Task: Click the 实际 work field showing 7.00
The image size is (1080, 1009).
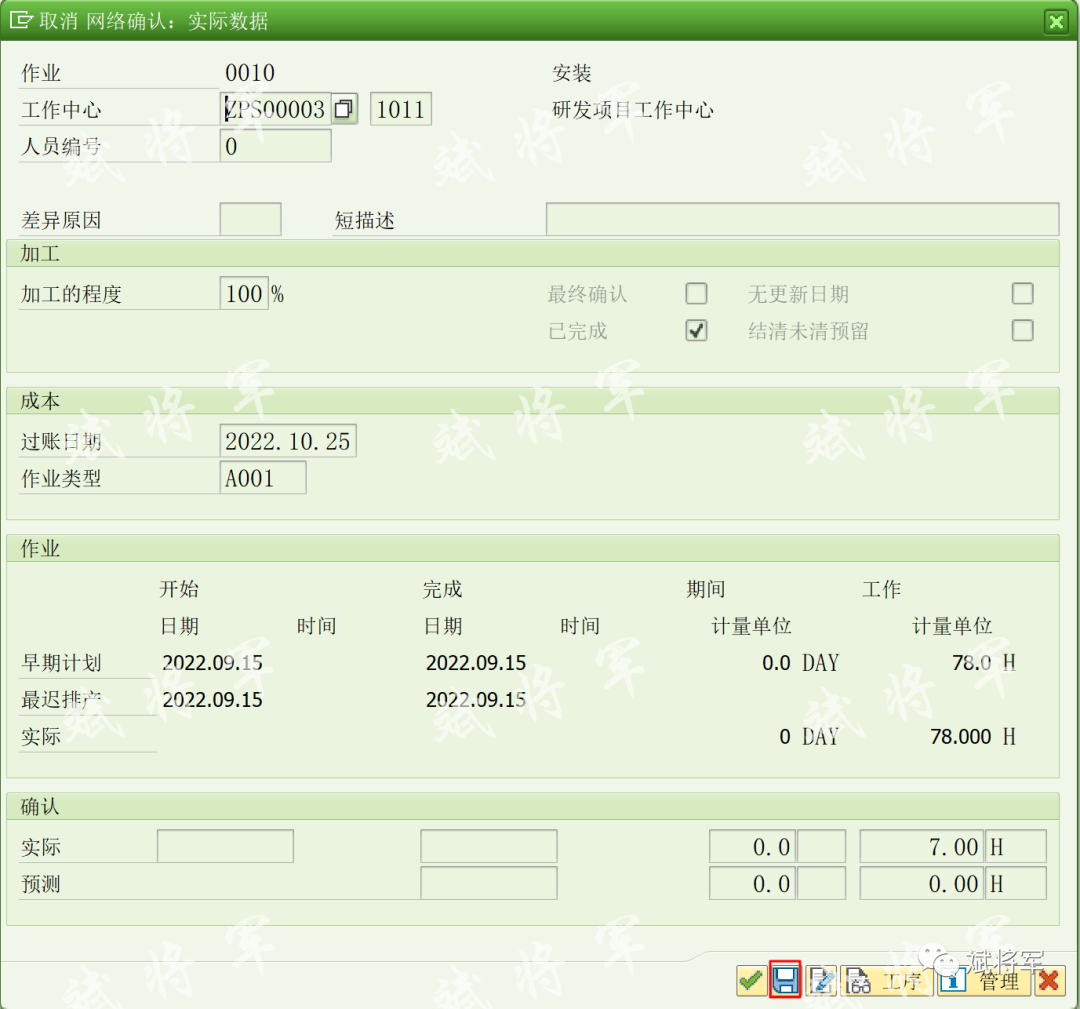Action: click(922, 846)
